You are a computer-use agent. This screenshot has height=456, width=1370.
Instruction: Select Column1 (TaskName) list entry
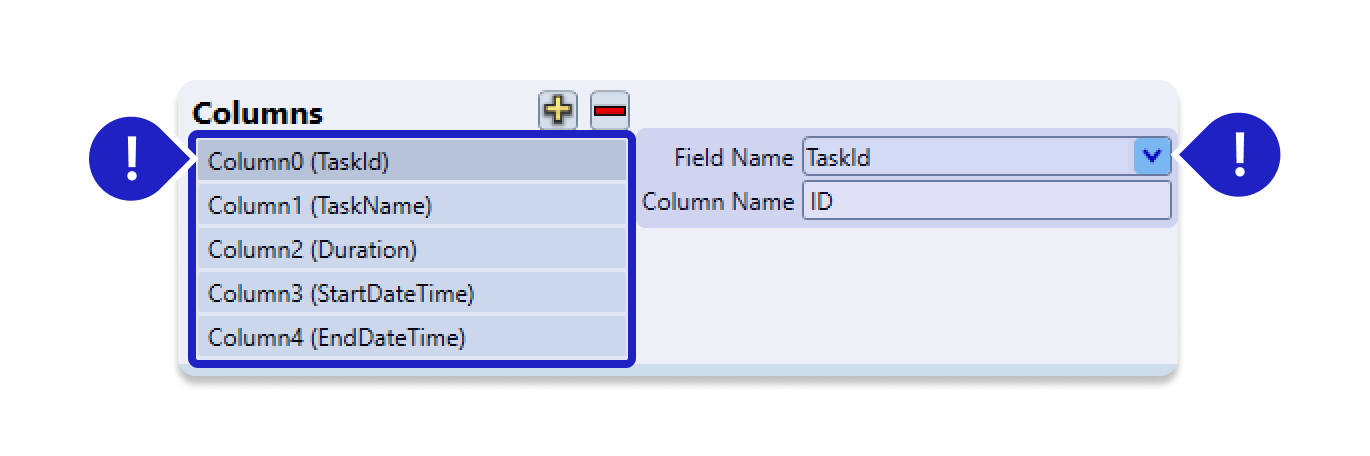[x=411, y=205]
